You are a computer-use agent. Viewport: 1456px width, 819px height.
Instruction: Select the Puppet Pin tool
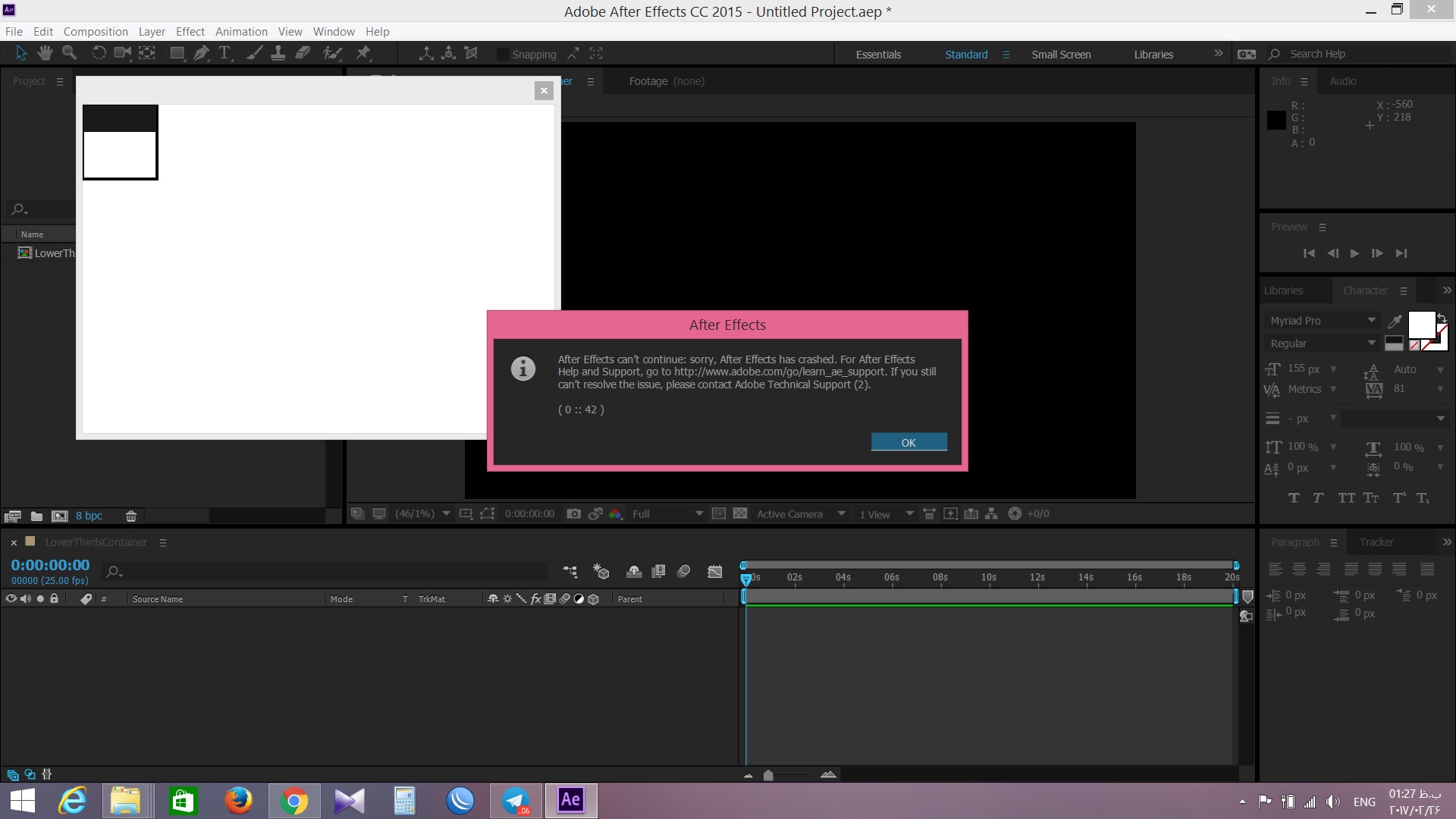tap(363, 53)
